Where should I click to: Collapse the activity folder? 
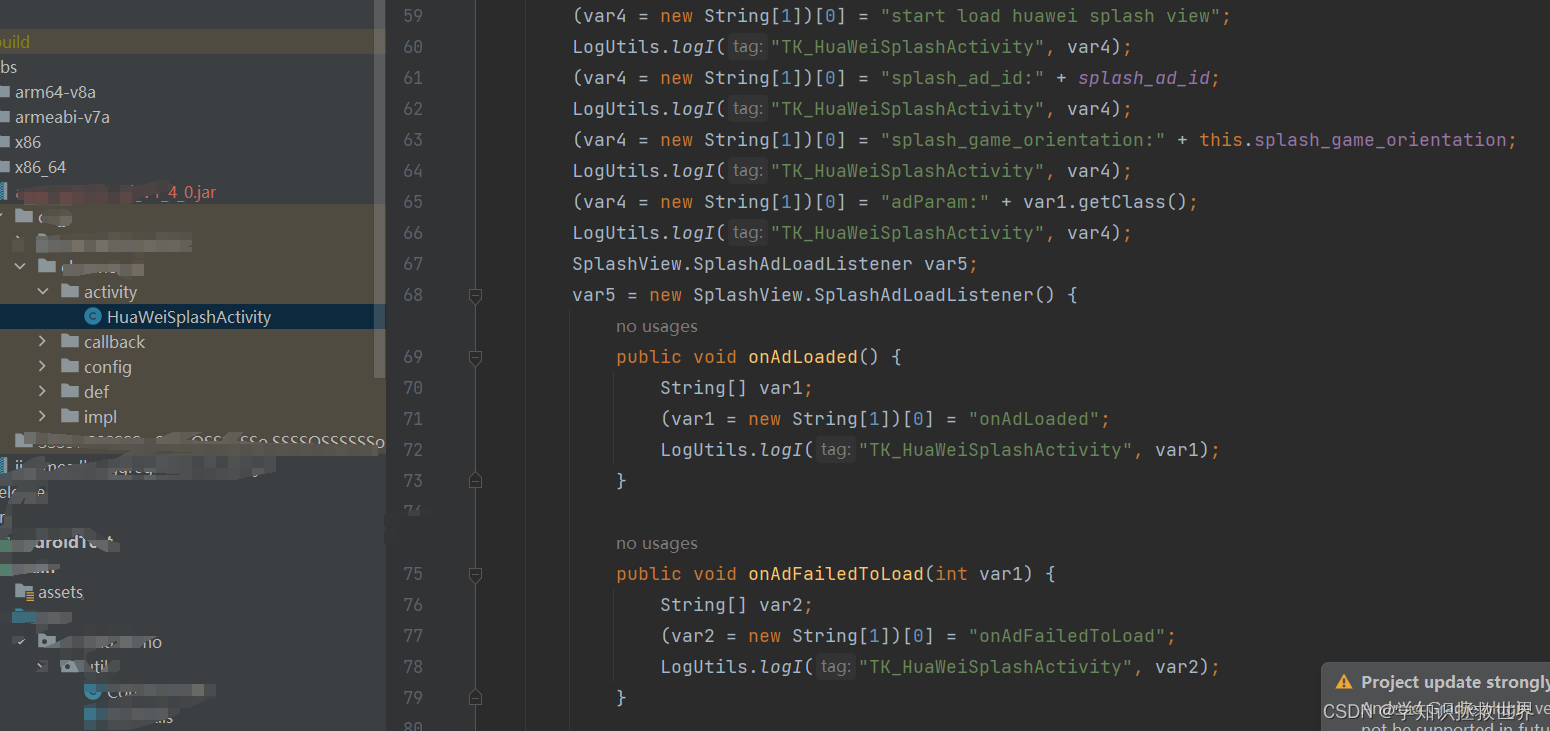pos(42,291)
